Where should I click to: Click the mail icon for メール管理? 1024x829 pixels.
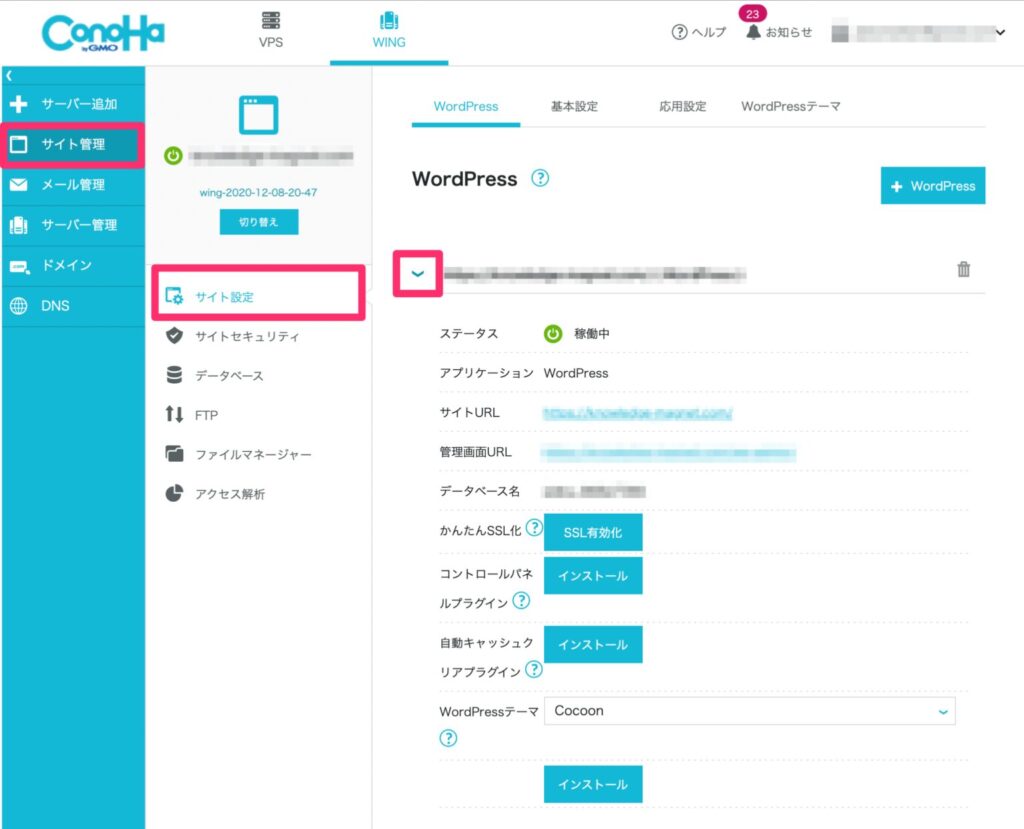(x=19, y=185)
